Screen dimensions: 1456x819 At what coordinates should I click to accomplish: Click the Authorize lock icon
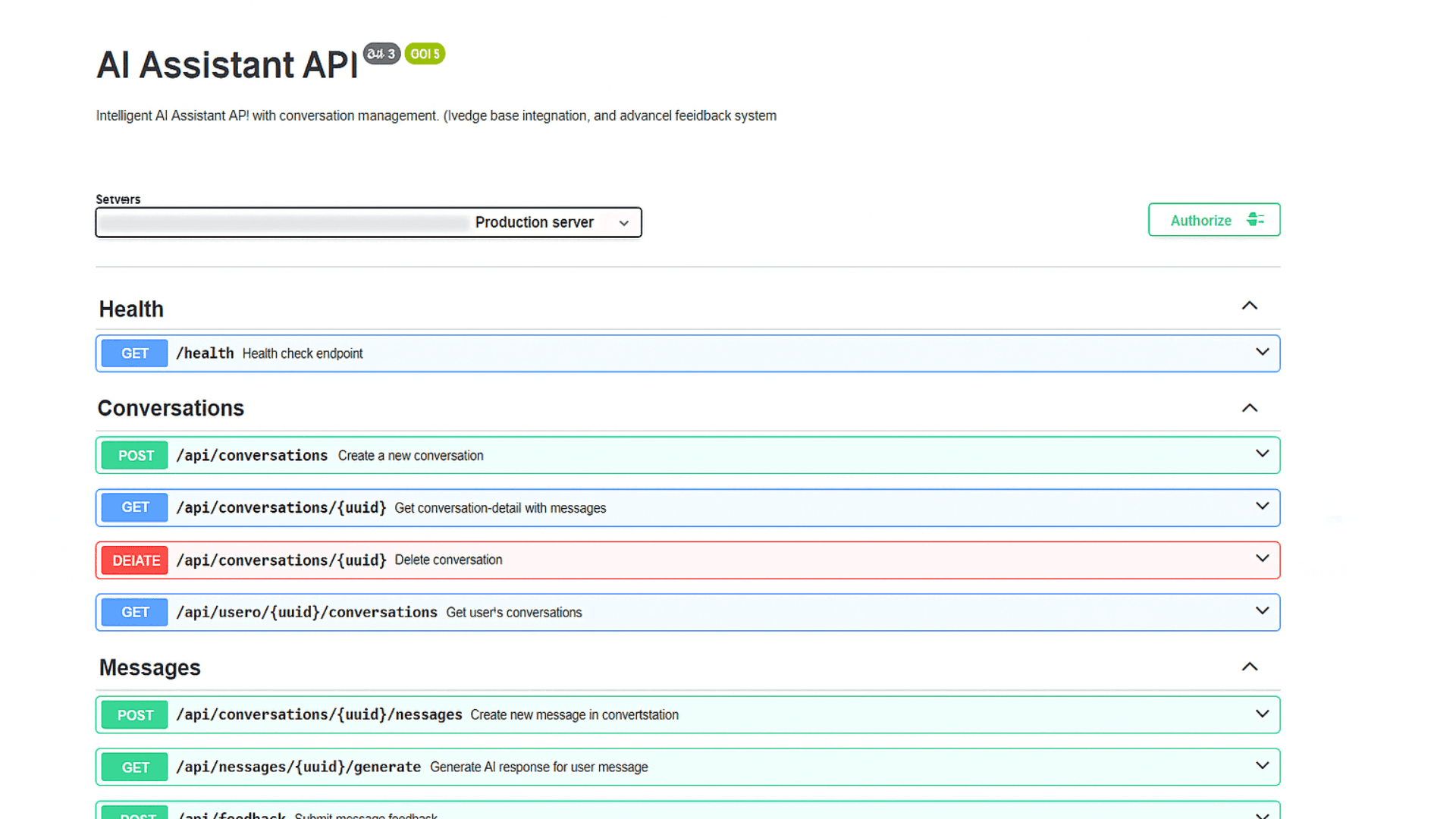coord(1255,220)
